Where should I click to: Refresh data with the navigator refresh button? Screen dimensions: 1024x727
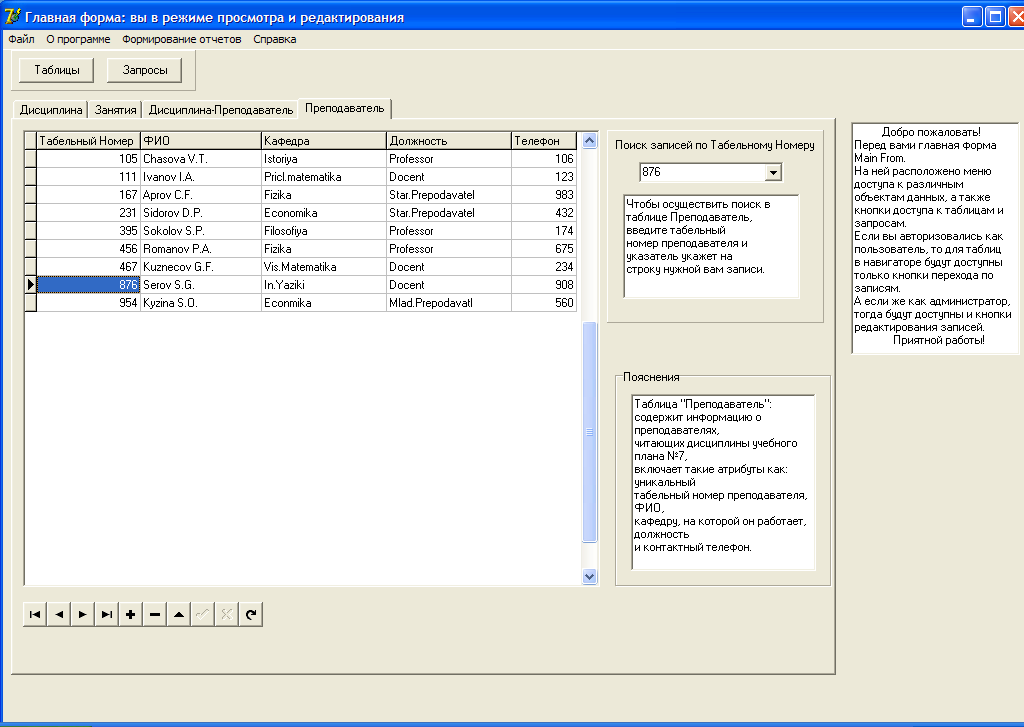(251, 614)
